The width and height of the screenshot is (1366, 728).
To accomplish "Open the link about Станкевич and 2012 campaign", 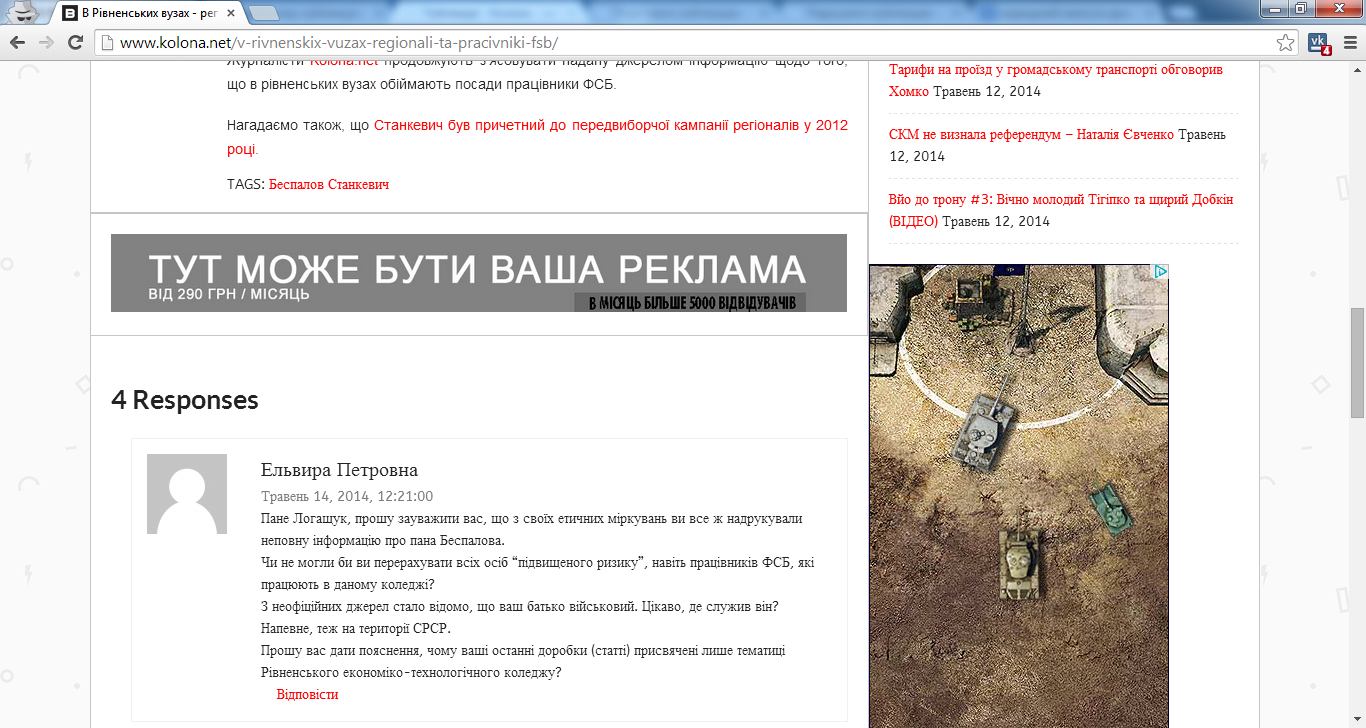I will click(537, 137).
